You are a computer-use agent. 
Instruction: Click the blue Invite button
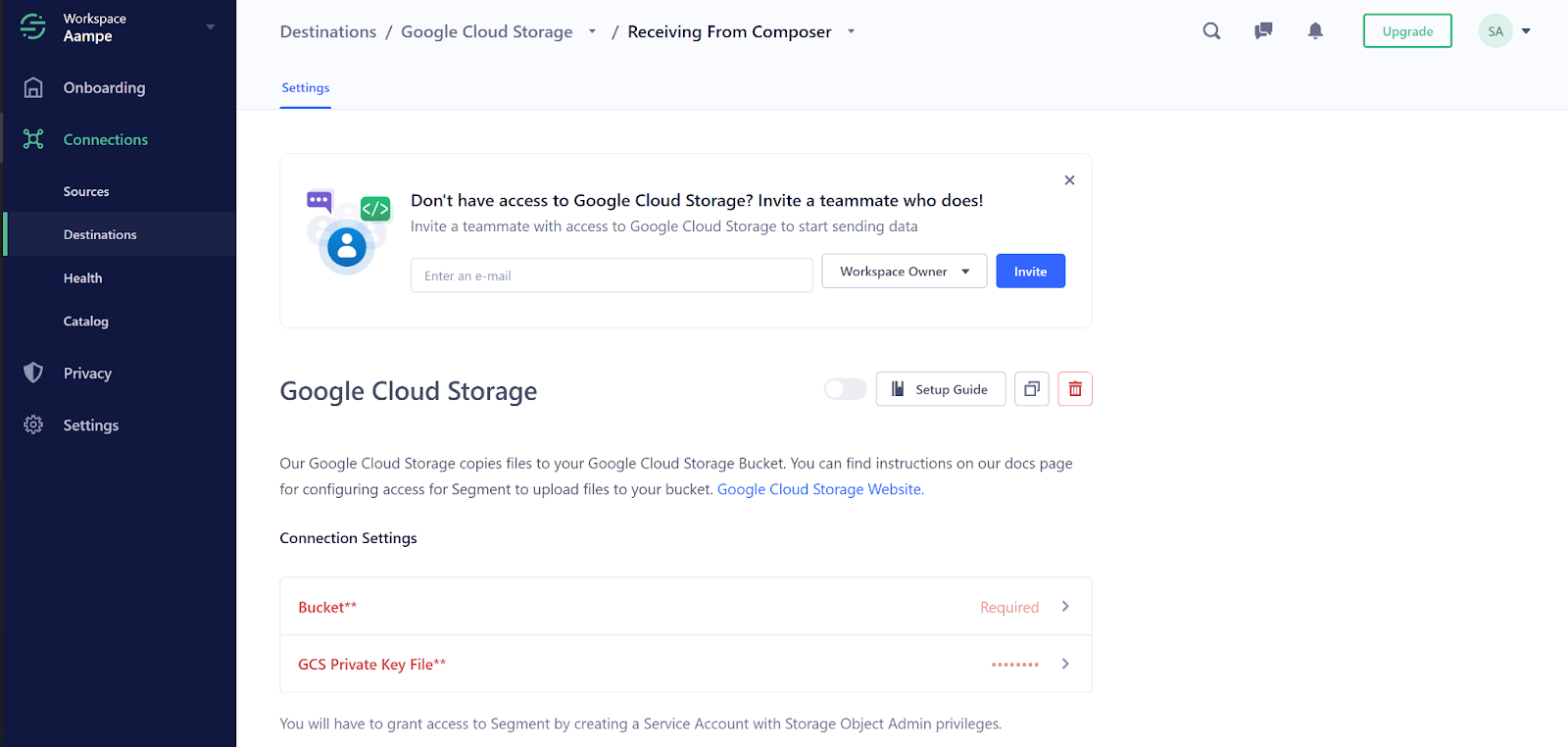pyautogui.click(x=1030, y=272)
